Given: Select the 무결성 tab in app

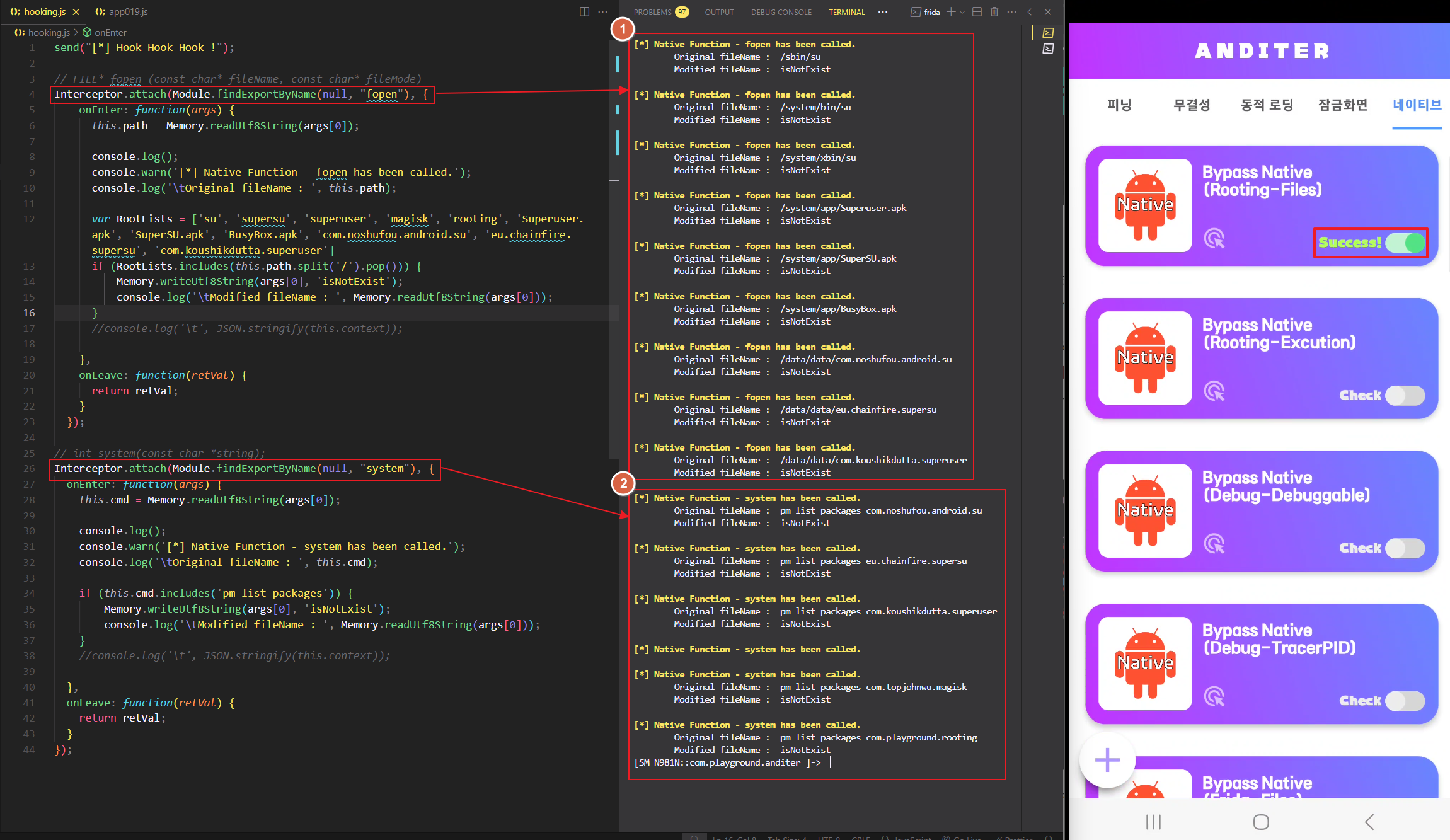Looking at the screenshot, I should pyautogui.click(x=1192, y=105).
